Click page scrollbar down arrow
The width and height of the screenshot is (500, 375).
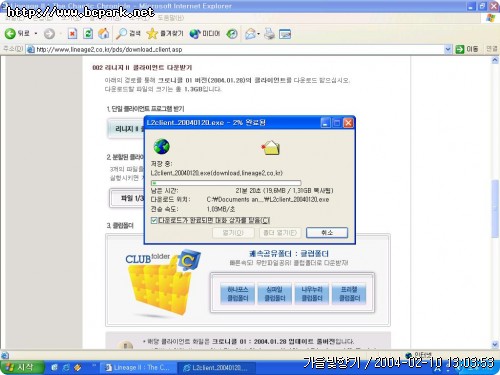tap(495, 345)
